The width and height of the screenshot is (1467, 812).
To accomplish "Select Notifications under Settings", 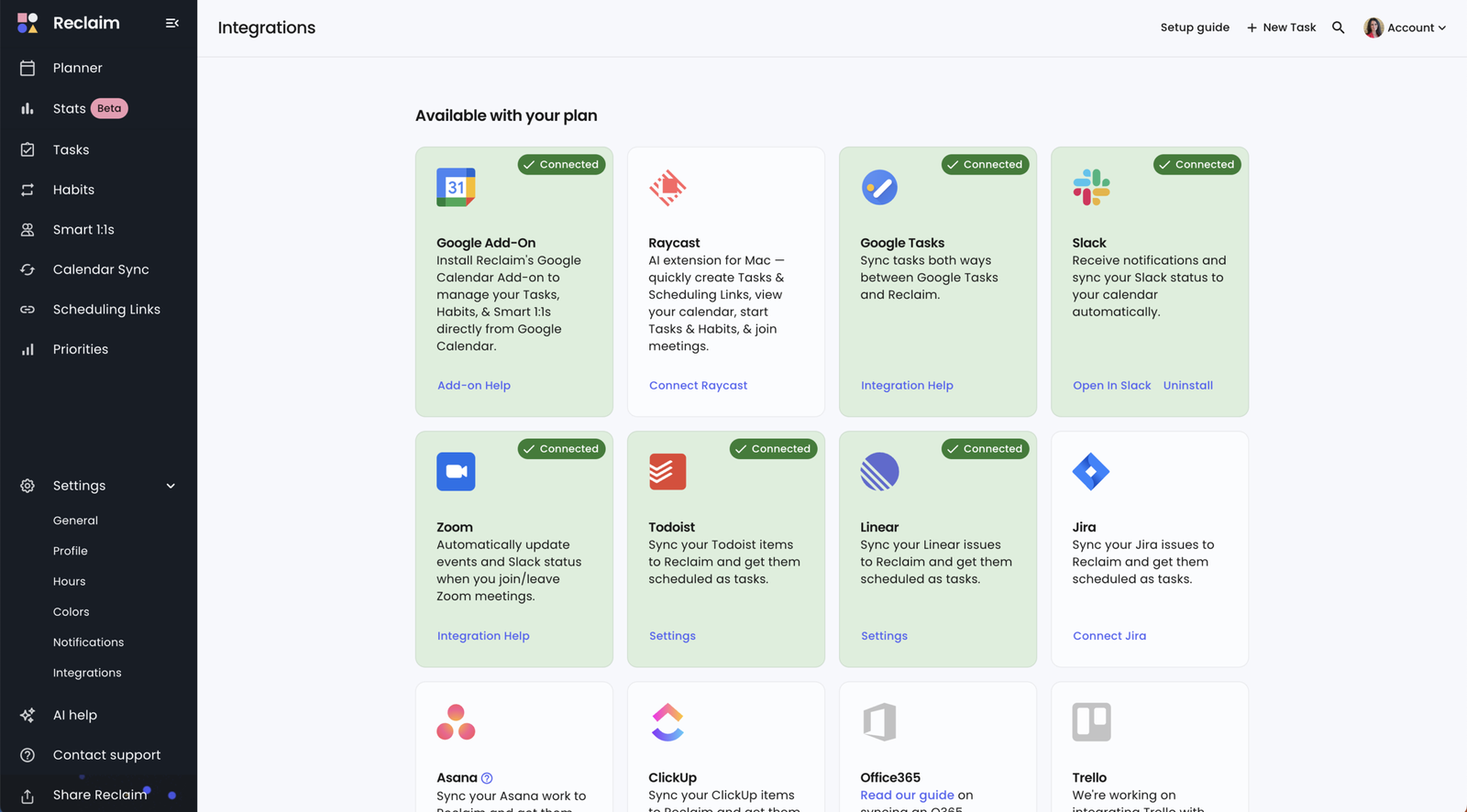I will (88, 642).
